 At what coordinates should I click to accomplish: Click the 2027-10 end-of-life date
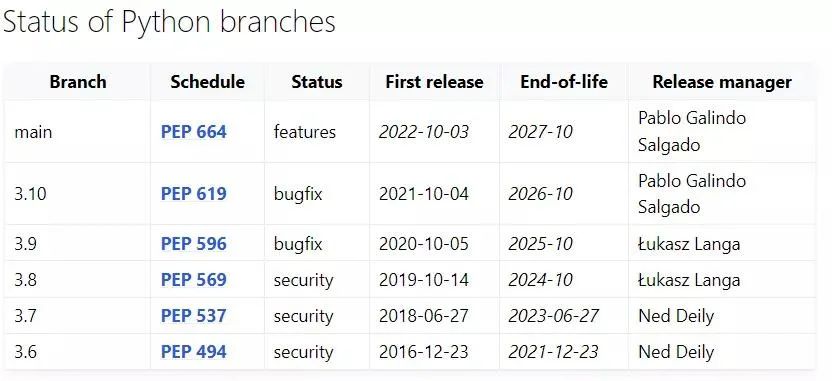click(x=541, y=132)
